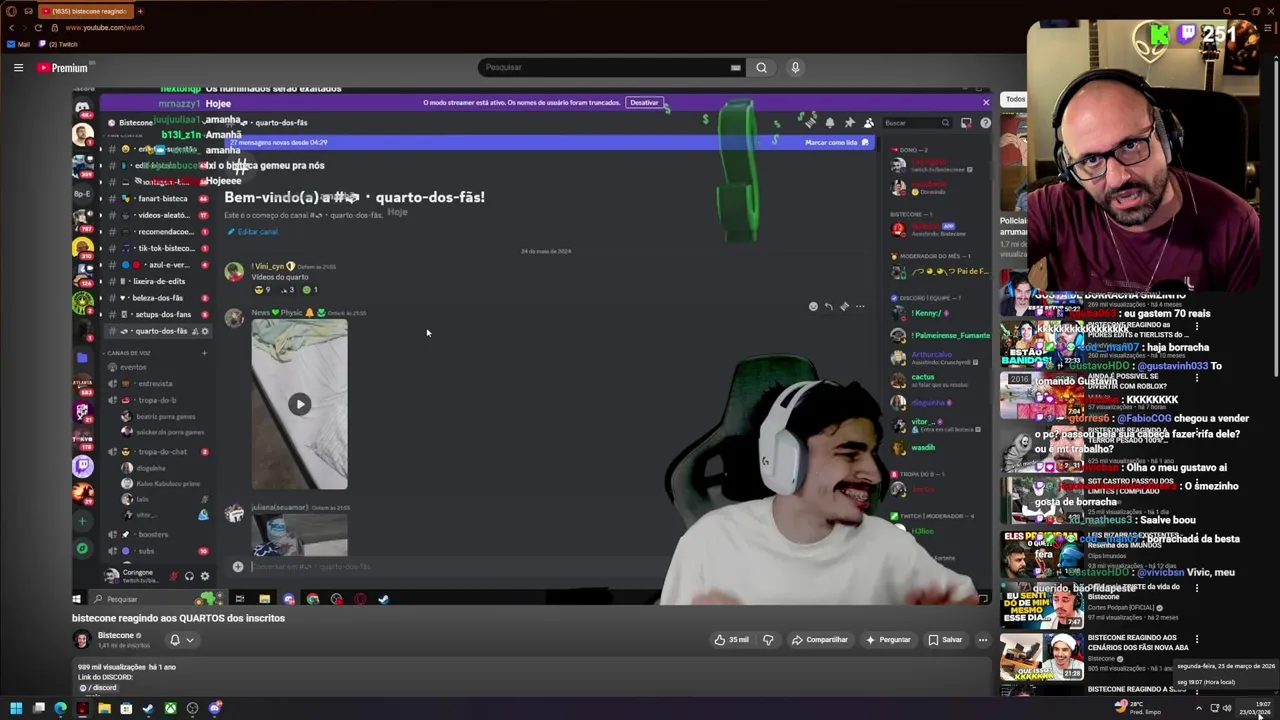Screen dimensions: 1280x720
Task: Open the setups-dos-fans channel
Action: 155,314
